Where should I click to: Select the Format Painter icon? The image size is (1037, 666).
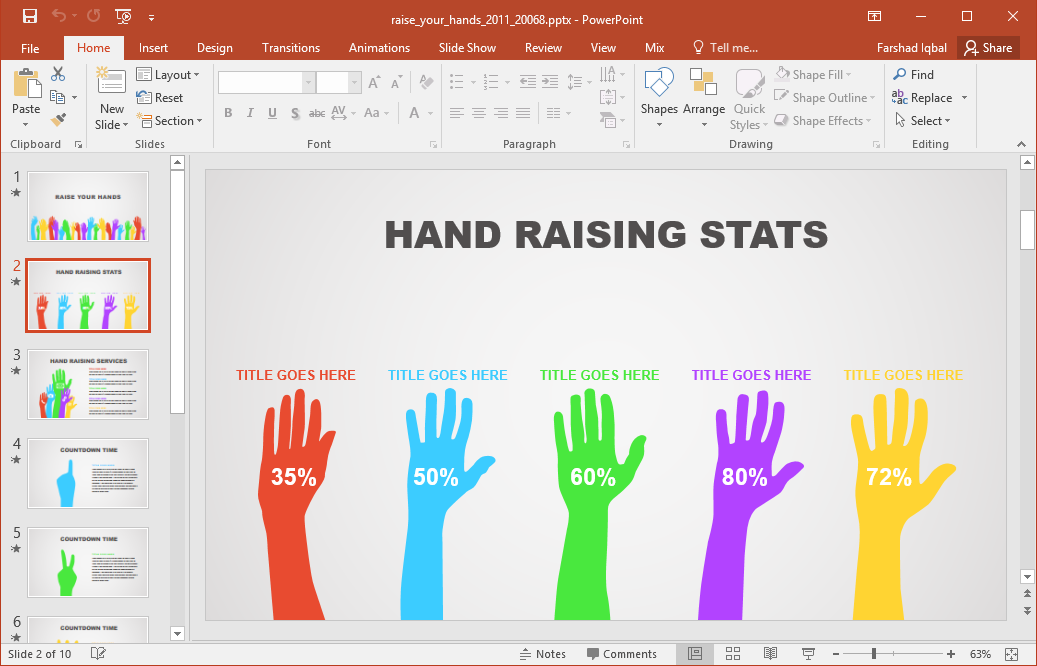coord(60,120)
